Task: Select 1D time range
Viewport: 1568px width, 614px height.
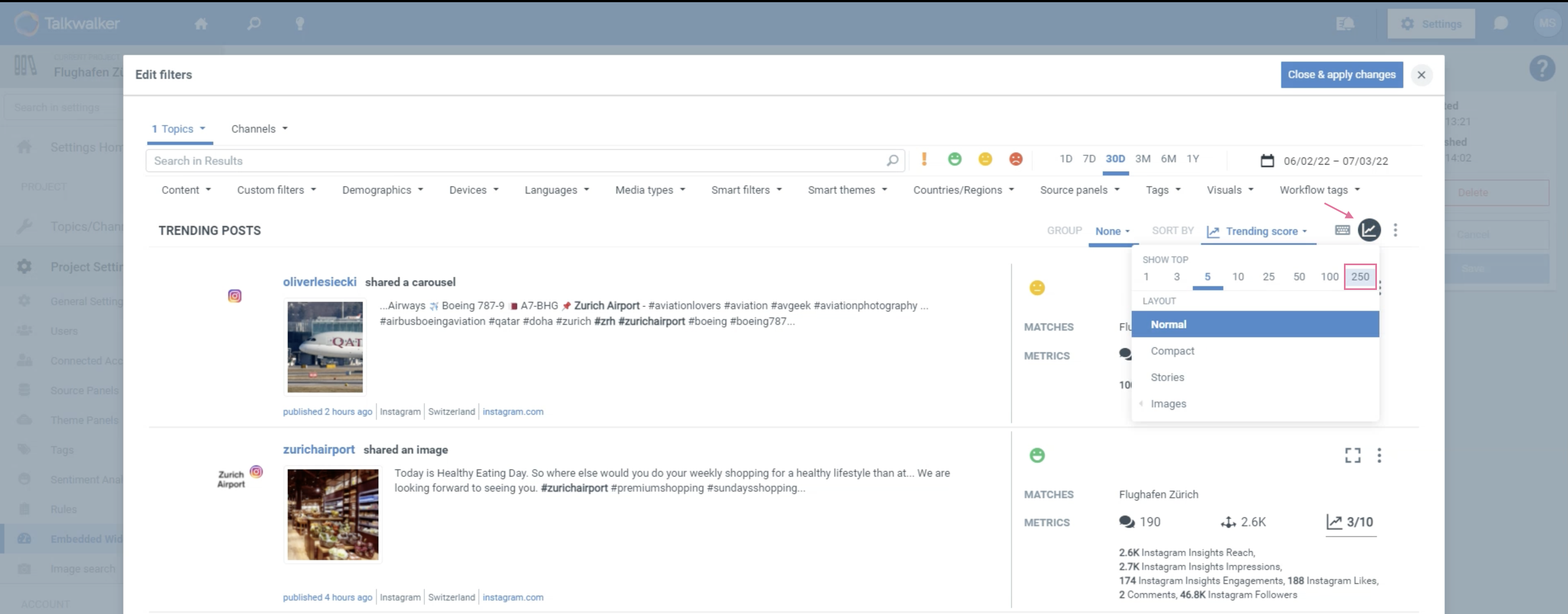Action: click(1065, 159)
